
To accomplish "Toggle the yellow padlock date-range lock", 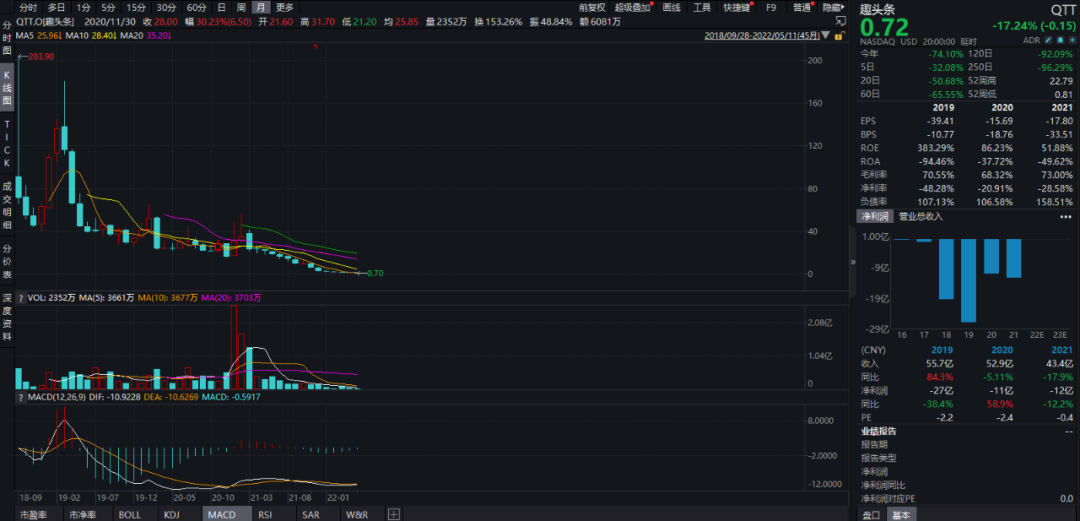I will (x=840, y=36).
